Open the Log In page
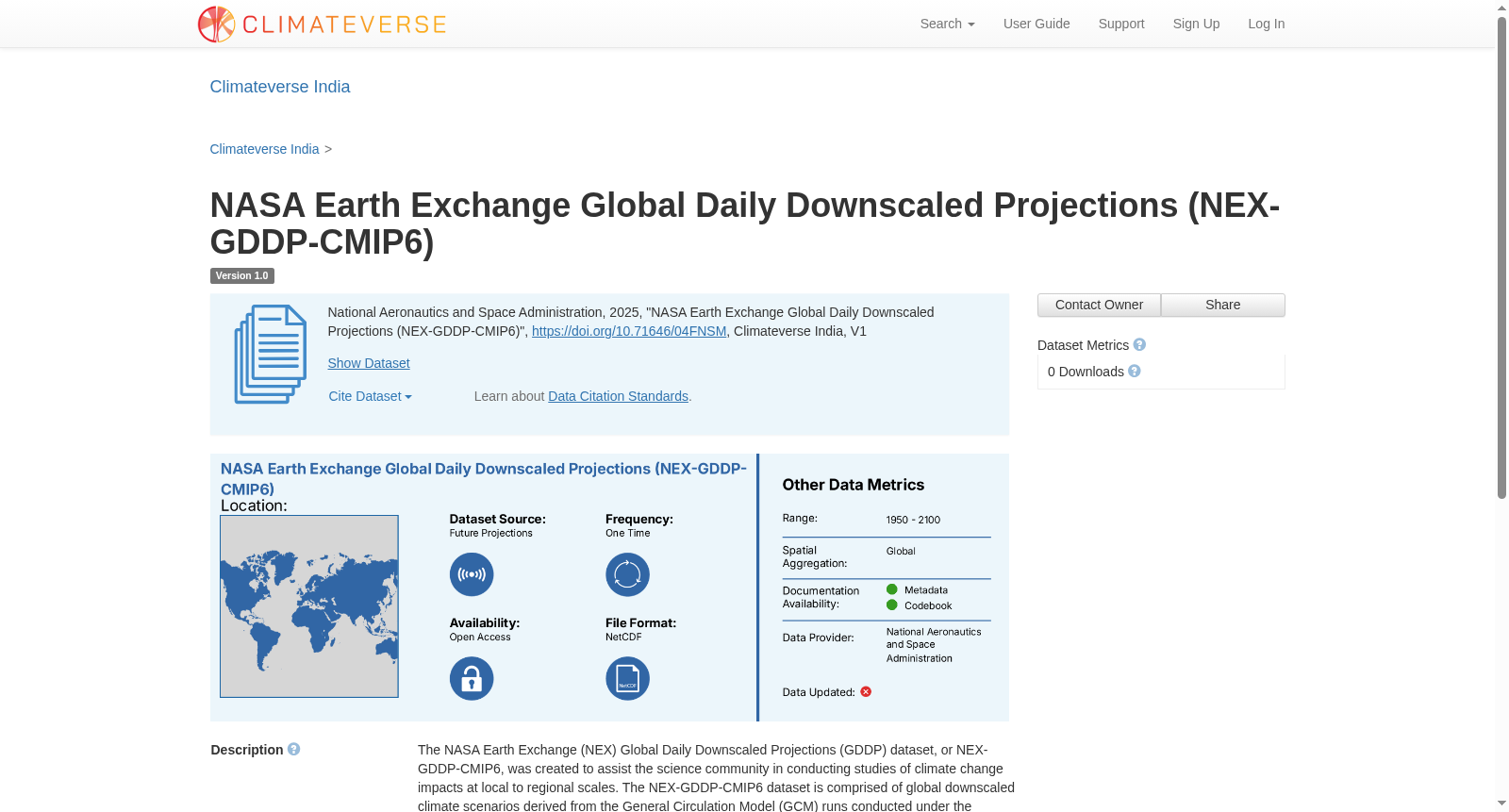Screen dimensions: 1509x812 point(1266,24)
